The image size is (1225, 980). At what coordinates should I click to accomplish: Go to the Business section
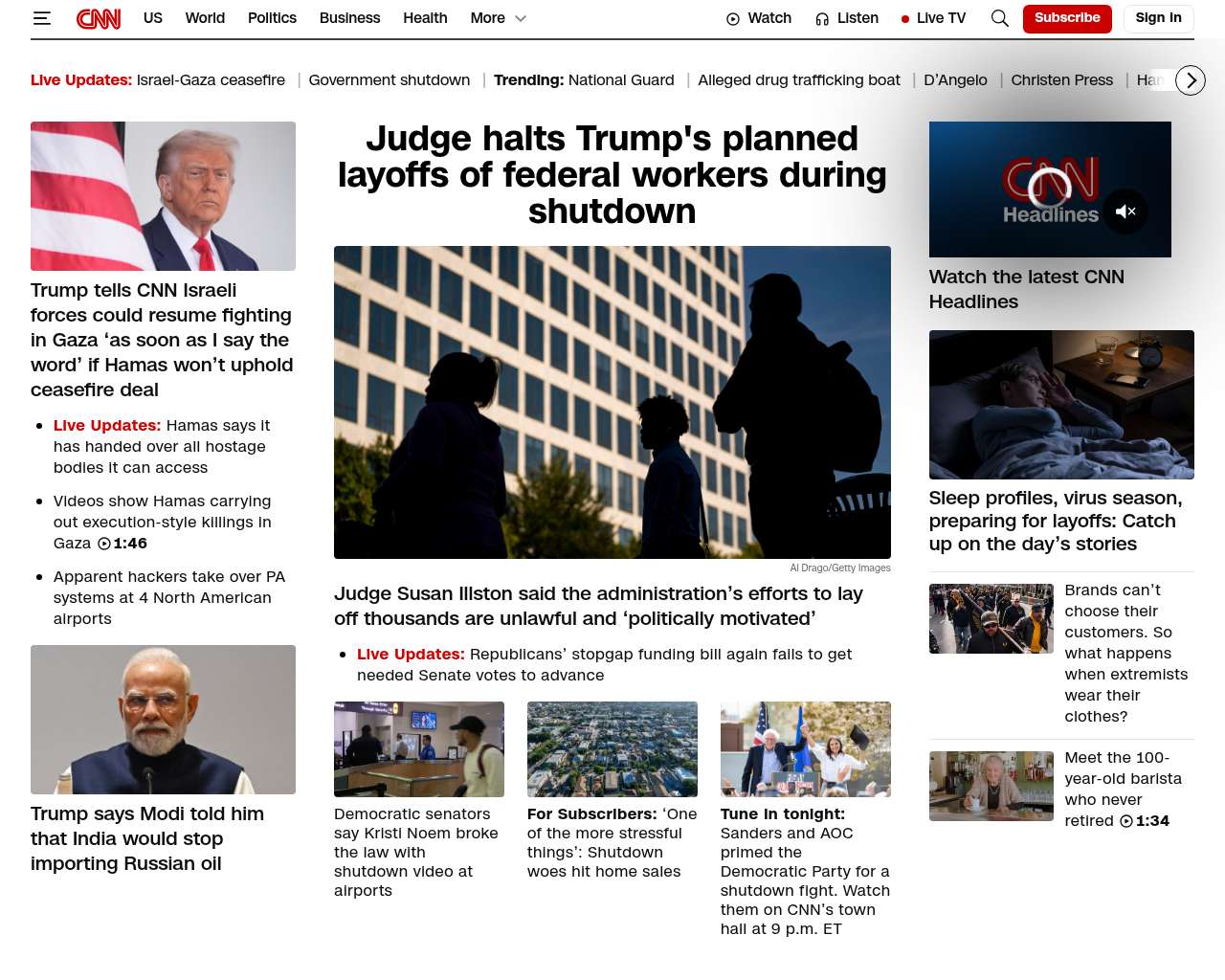tap(349, 18)
